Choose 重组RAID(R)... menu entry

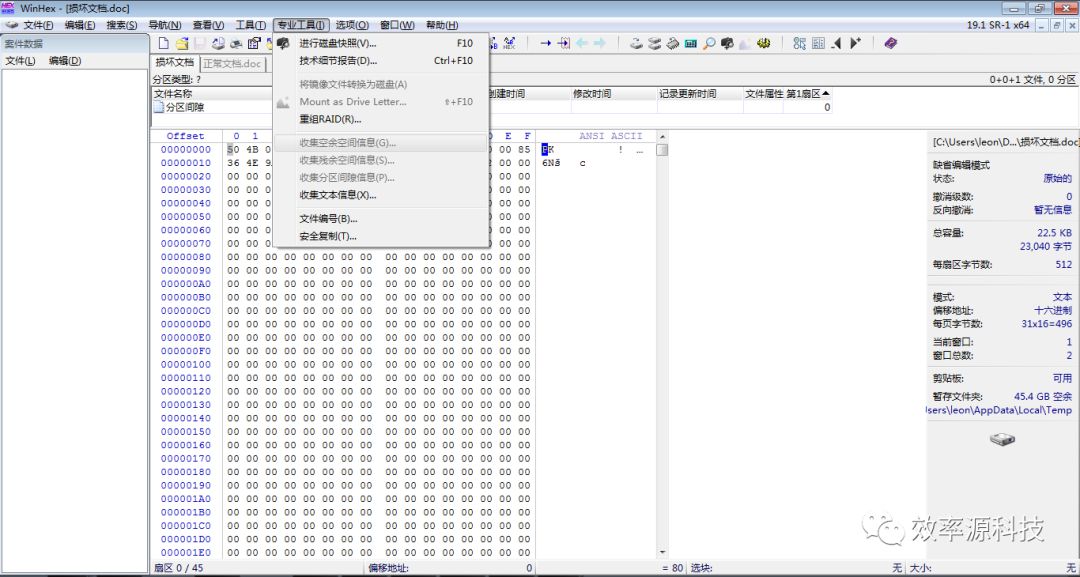[x=382, y=119]
